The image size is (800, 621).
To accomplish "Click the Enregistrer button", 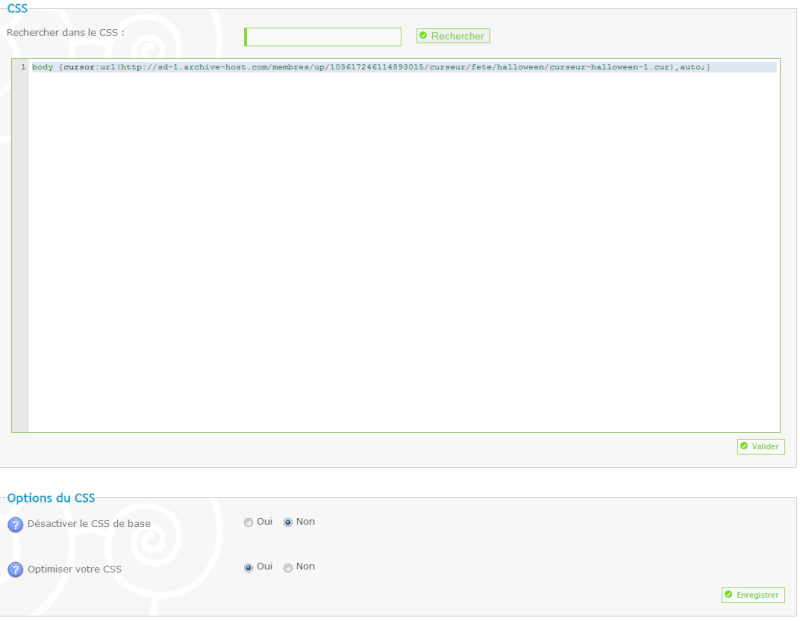I will coord(753,595).
